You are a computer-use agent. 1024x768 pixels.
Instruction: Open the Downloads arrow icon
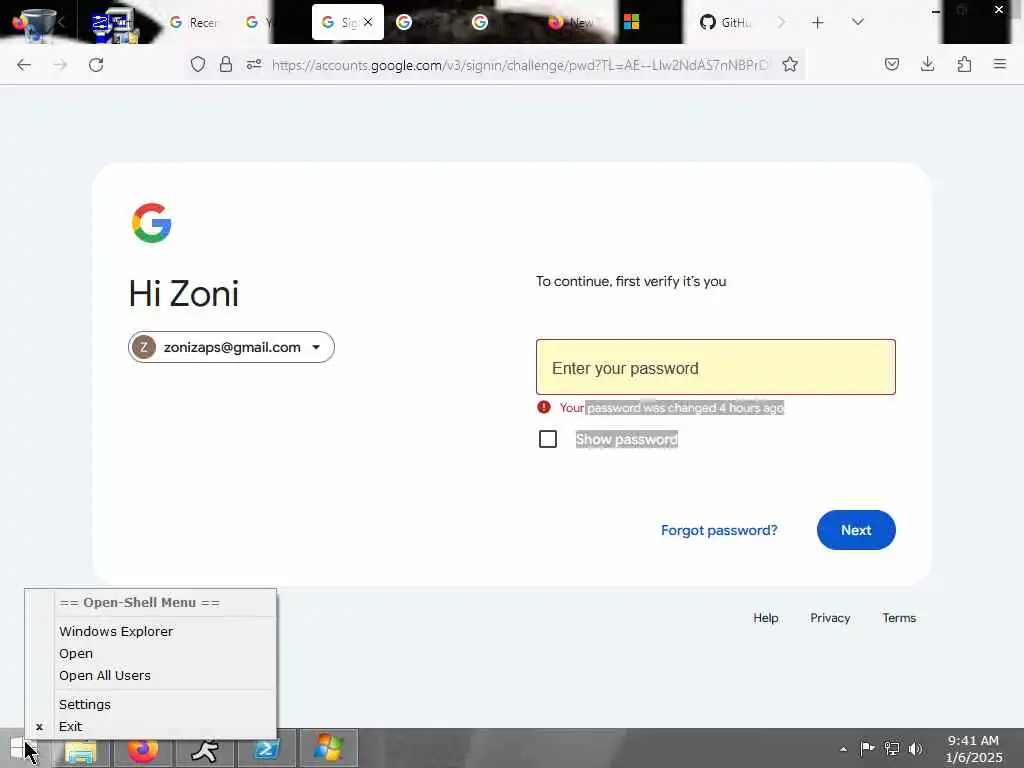point(927,64)
